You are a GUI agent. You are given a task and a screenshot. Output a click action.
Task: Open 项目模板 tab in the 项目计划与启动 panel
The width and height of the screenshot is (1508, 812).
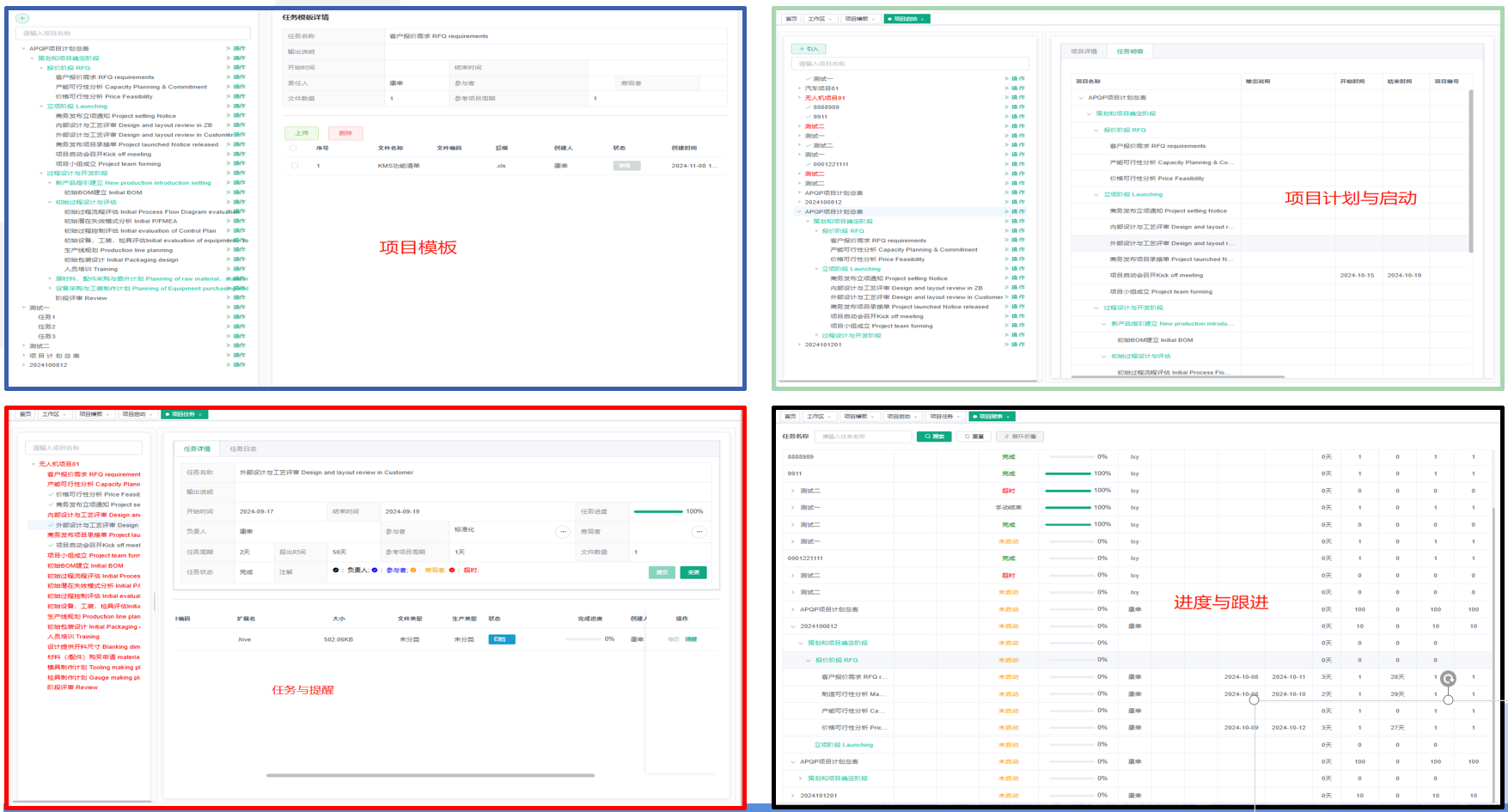(x=858, y=19)
